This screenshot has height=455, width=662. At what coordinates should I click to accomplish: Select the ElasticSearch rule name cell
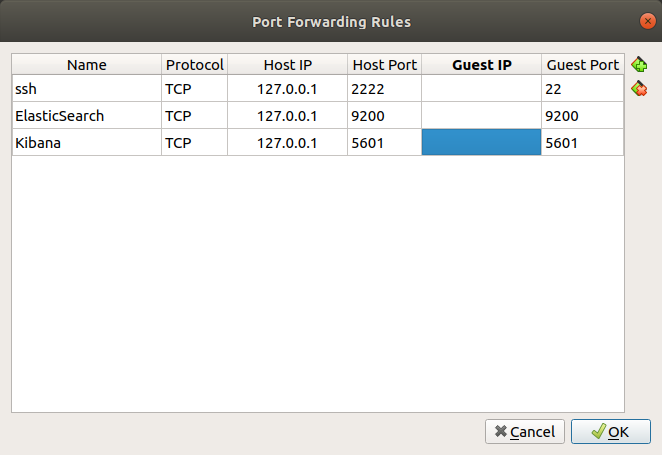click(87, 116)
